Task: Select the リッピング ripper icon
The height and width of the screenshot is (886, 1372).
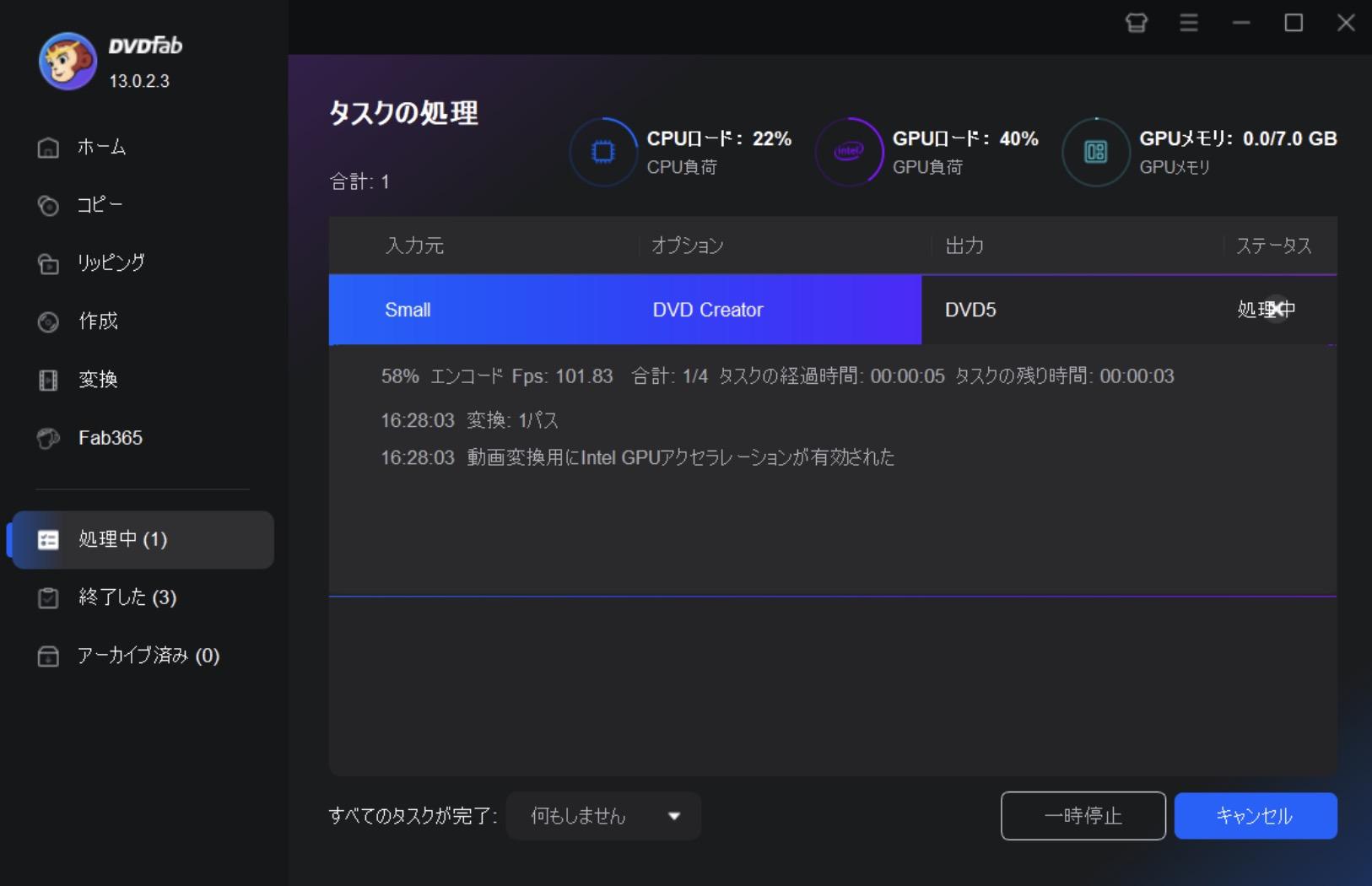Action: click(x=48, y=264)
